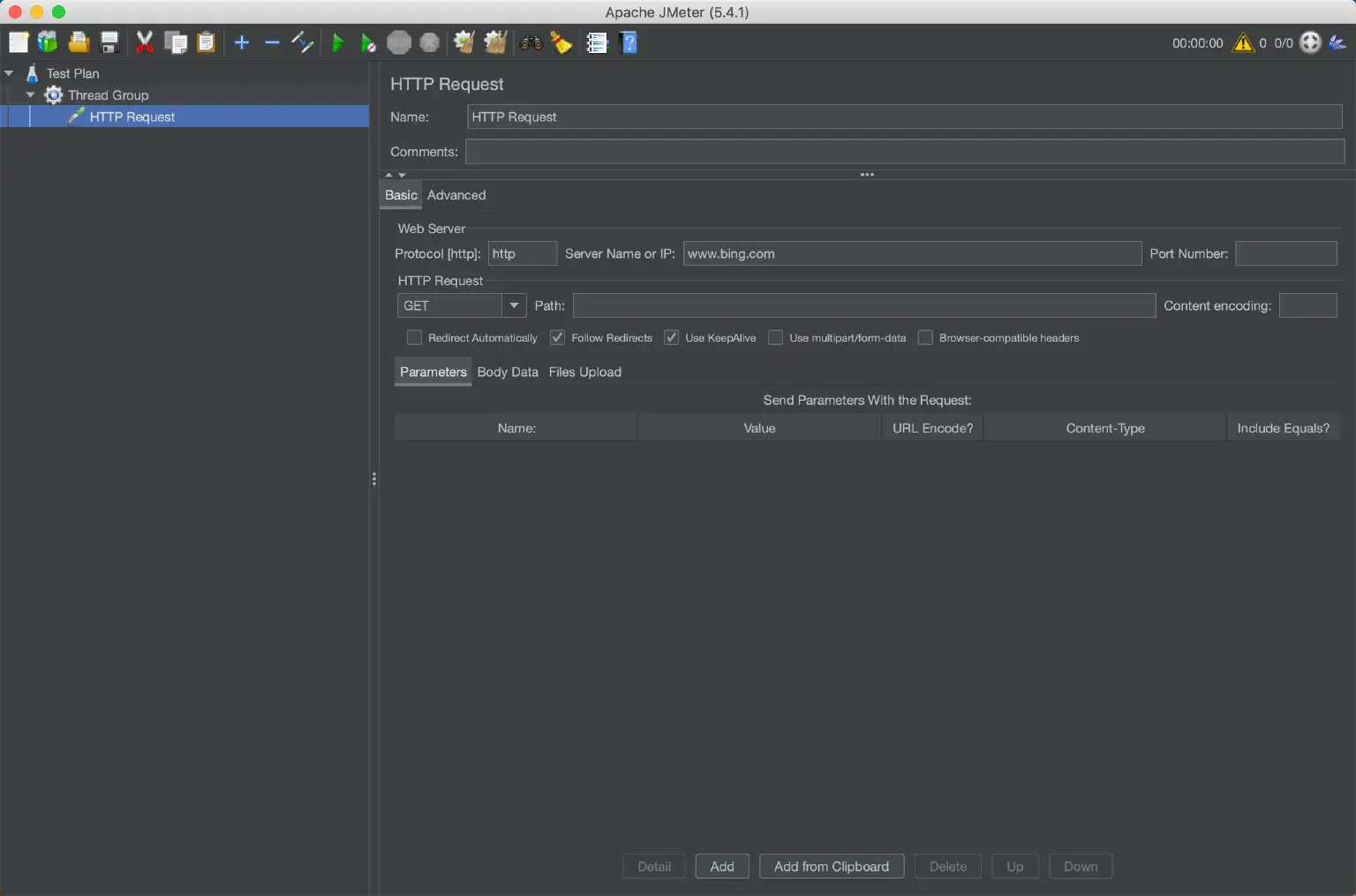Open the Templates icon in the toolbar
The height and width of the screenshot is (896, 1356).
pyautogui.click(x=47, y=42)
